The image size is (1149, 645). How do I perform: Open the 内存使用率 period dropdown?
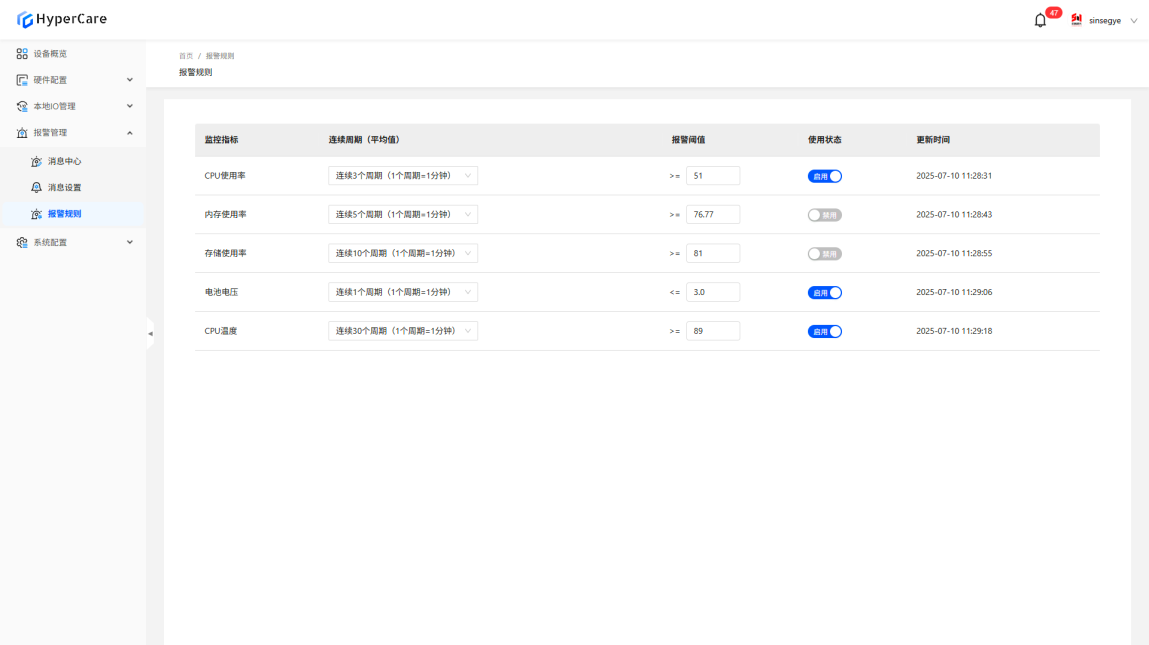403,215
